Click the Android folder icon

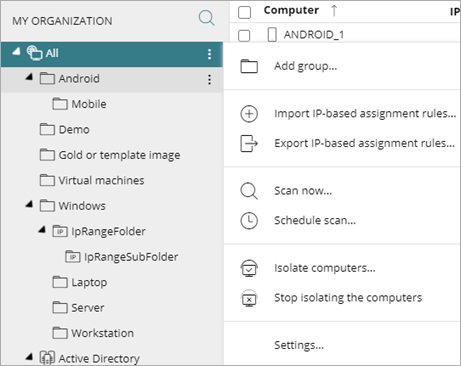(x=47, y=79)
